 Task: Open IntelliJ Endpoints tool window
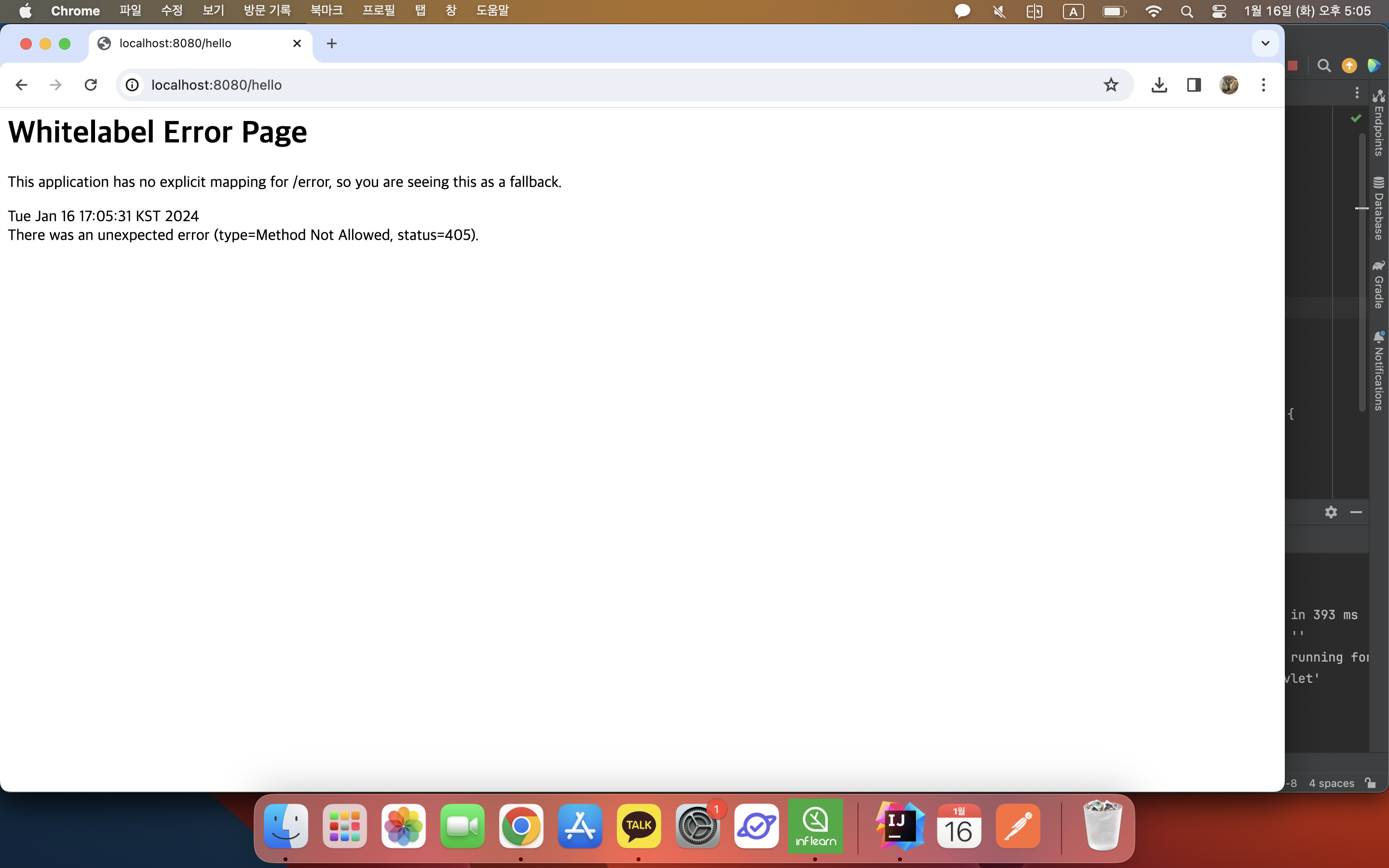(1379, 123)
